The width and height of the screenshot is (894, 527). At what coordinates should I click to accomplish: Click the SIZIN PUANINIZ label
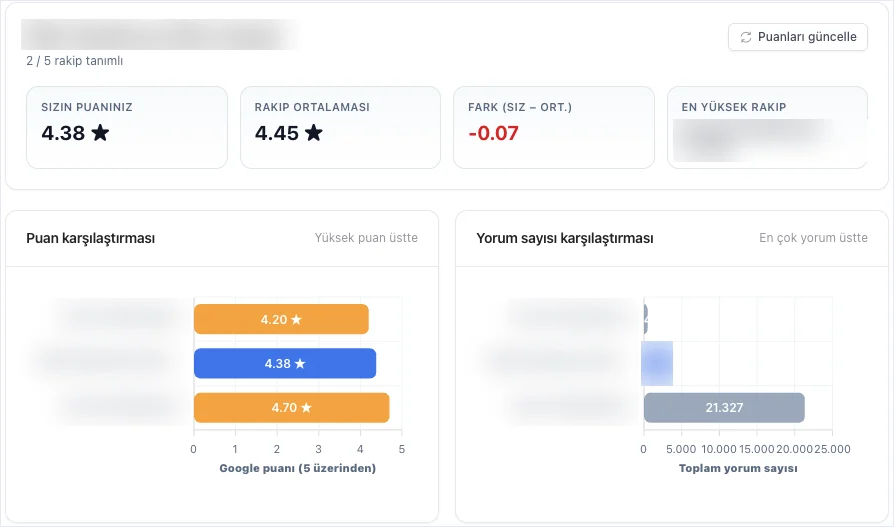(87, 107)
